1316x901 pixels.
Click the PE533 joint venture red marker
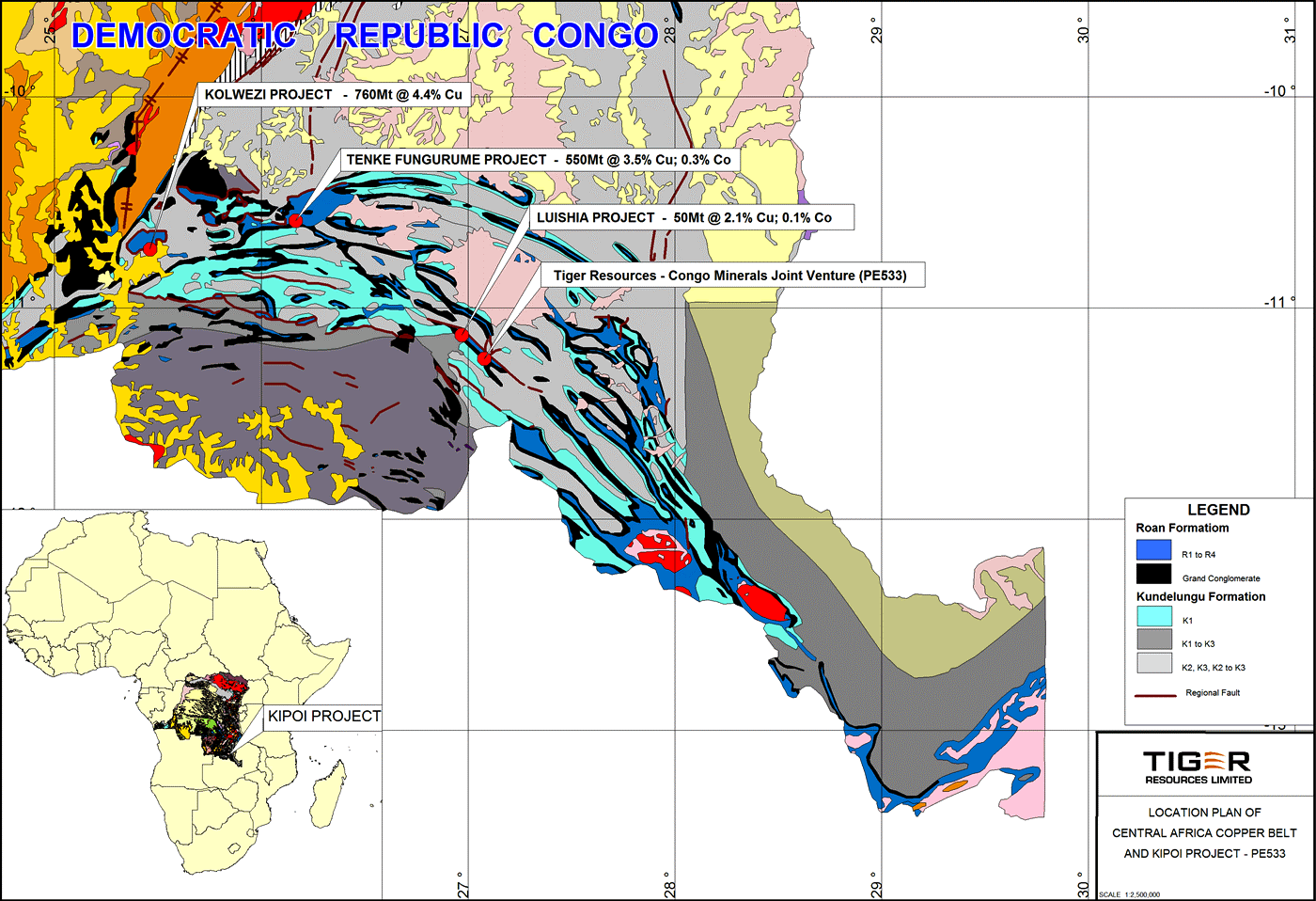pyautogui.click(x=484, y=358)
